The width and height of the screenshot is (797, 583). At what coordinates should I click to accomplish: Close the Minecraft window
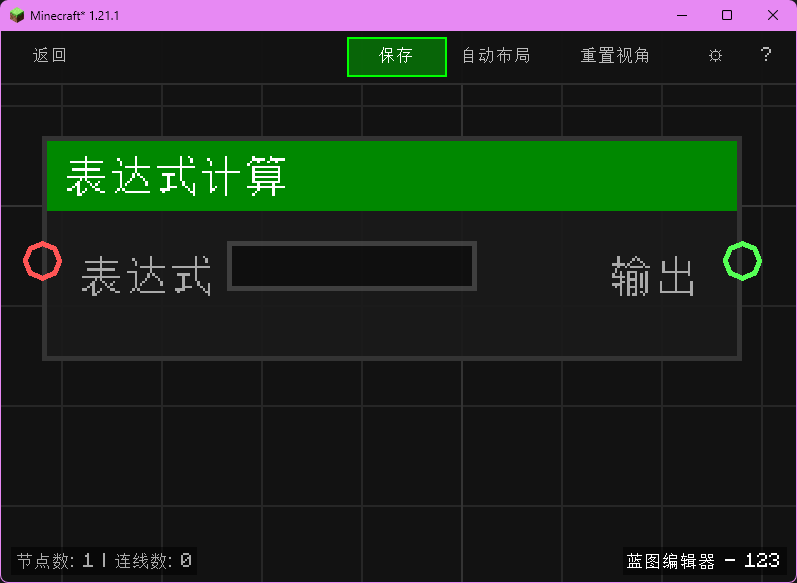pyautogui.click(x=773, y=15)
